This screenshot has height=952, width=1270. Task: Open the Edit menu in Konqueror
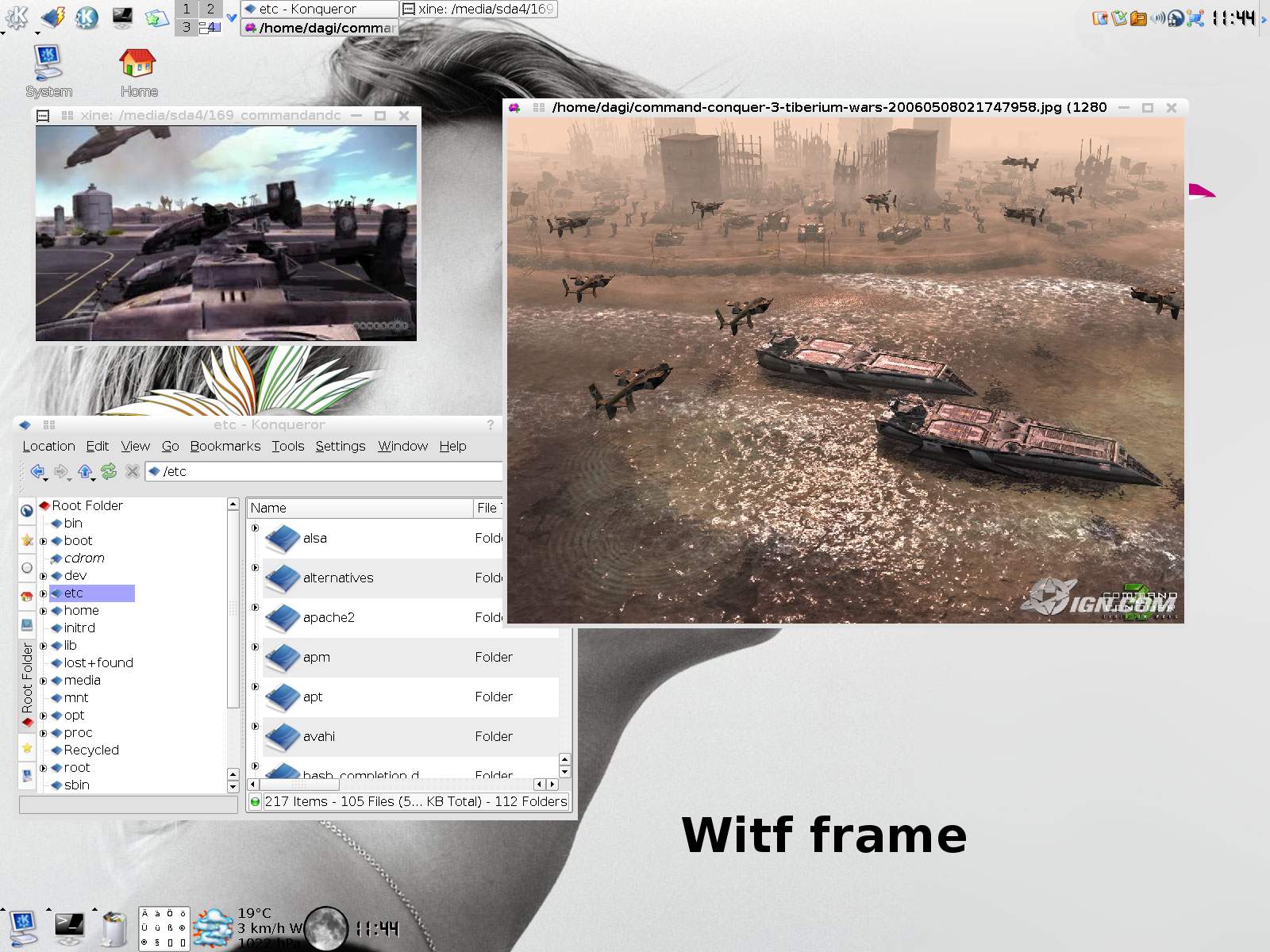click(x=98, y=446)
